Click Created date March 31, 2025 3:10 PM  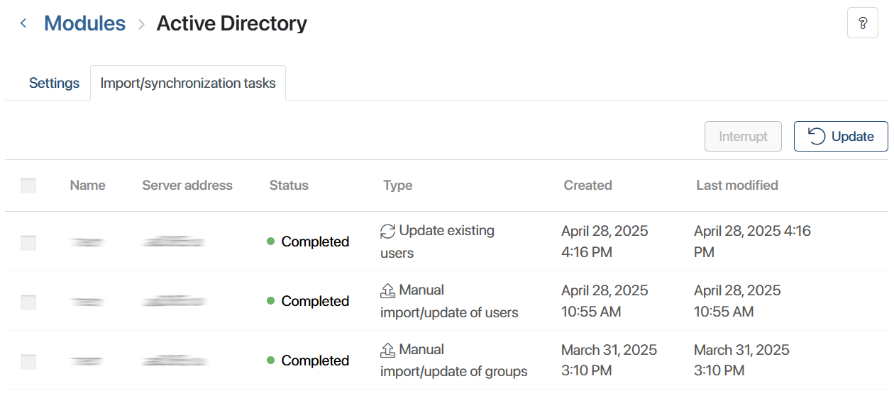[x=609, y=360]
